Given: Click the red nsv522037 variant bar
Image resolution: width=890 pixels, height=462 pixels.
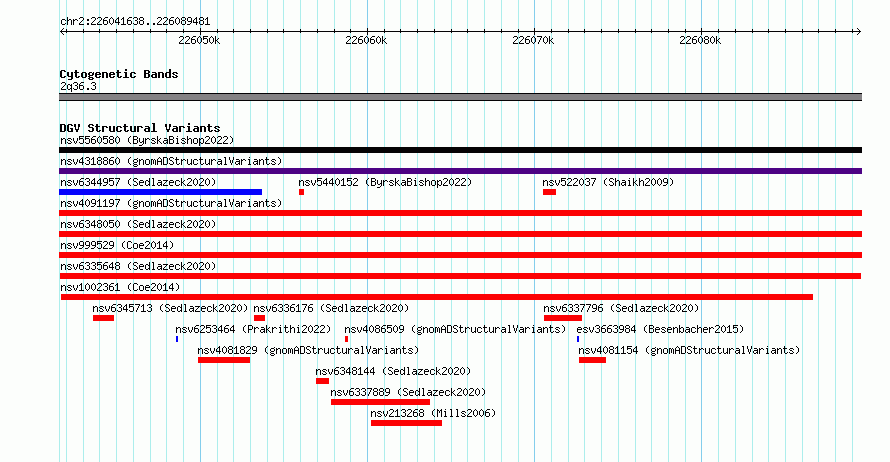Looking at the screenshot, I should pyautogui.click(x=549, y=192).
